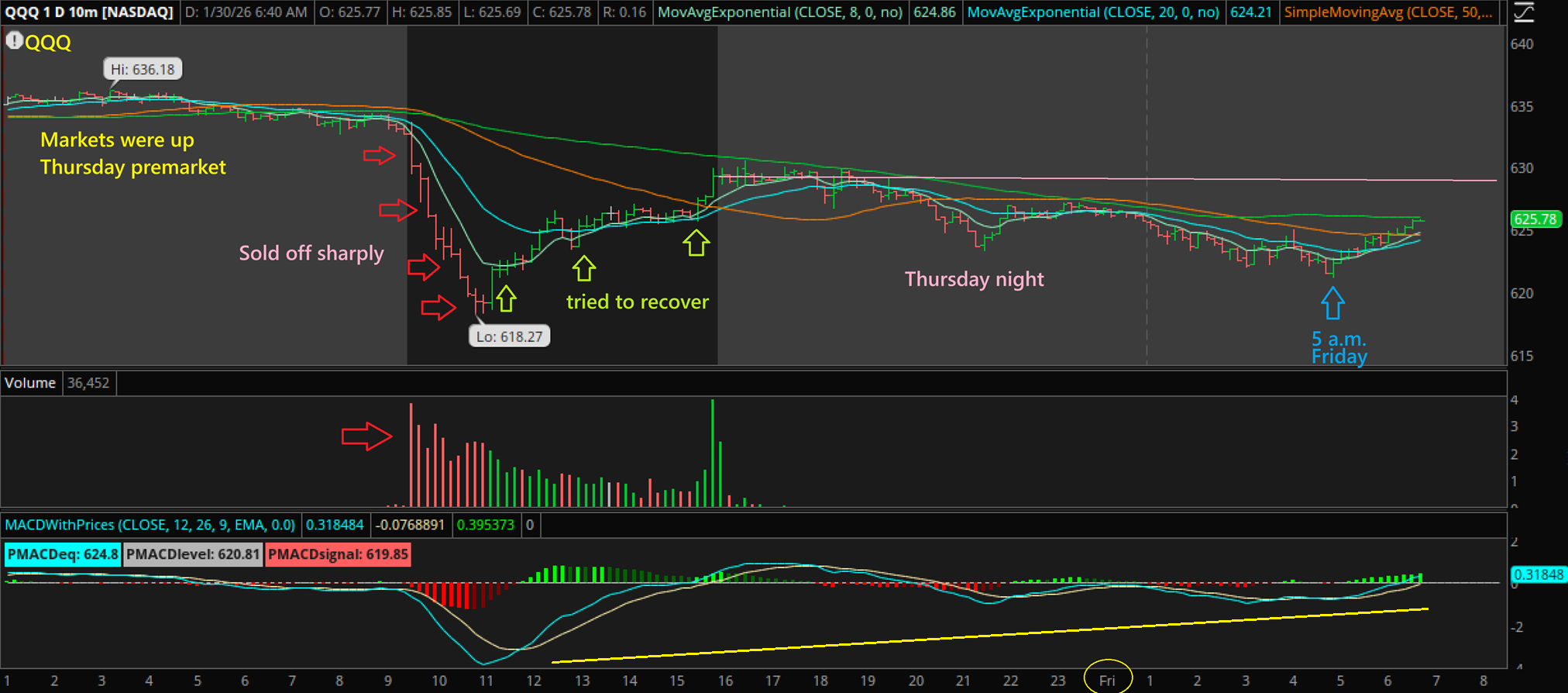Select the Volume panel label
Image resolution: width=1568 pixels, height=693 pixels.
click(30, 383)
